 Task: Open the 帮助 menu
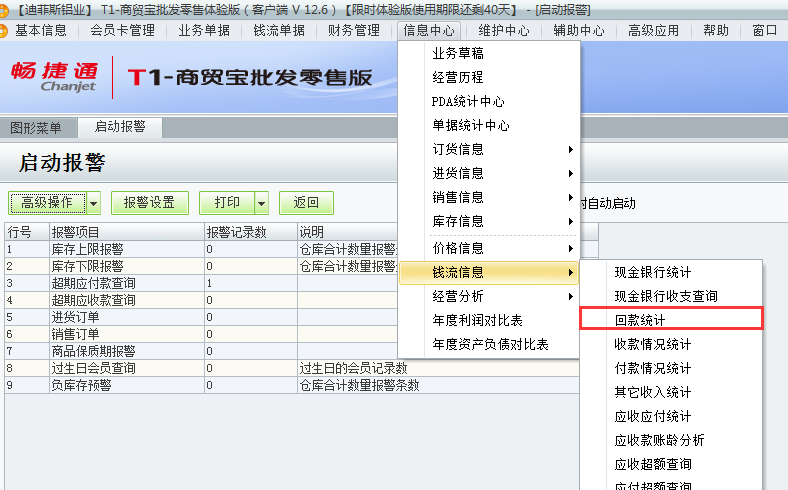click(x=716, y=31)
